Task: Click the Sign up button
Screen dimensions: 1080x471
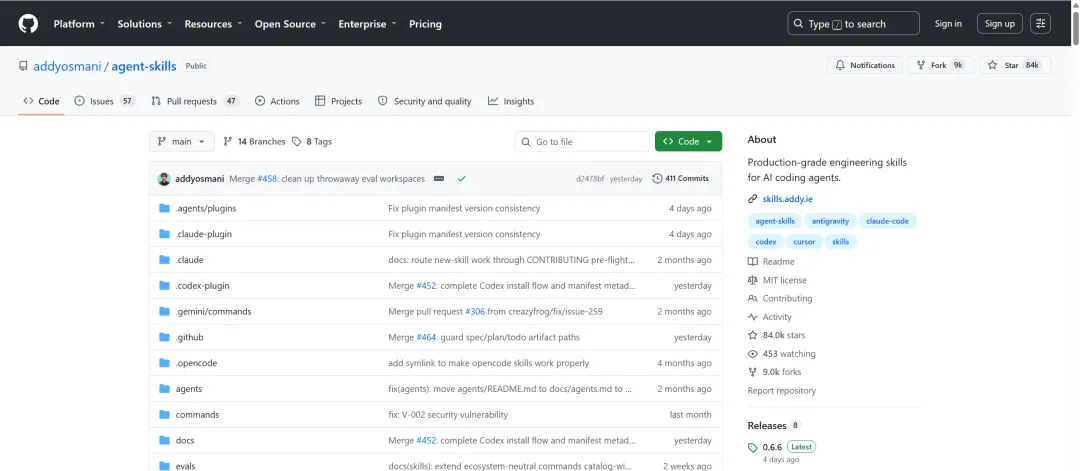Action: coord(999,23)
